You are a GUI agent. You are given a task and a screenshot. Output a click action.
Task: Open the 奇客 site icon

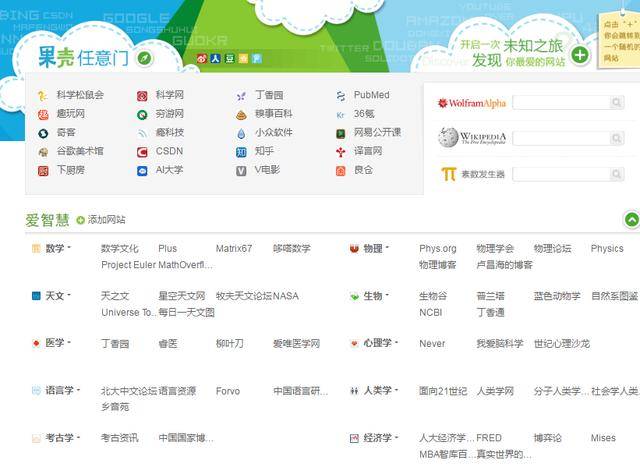click(43, 133)
